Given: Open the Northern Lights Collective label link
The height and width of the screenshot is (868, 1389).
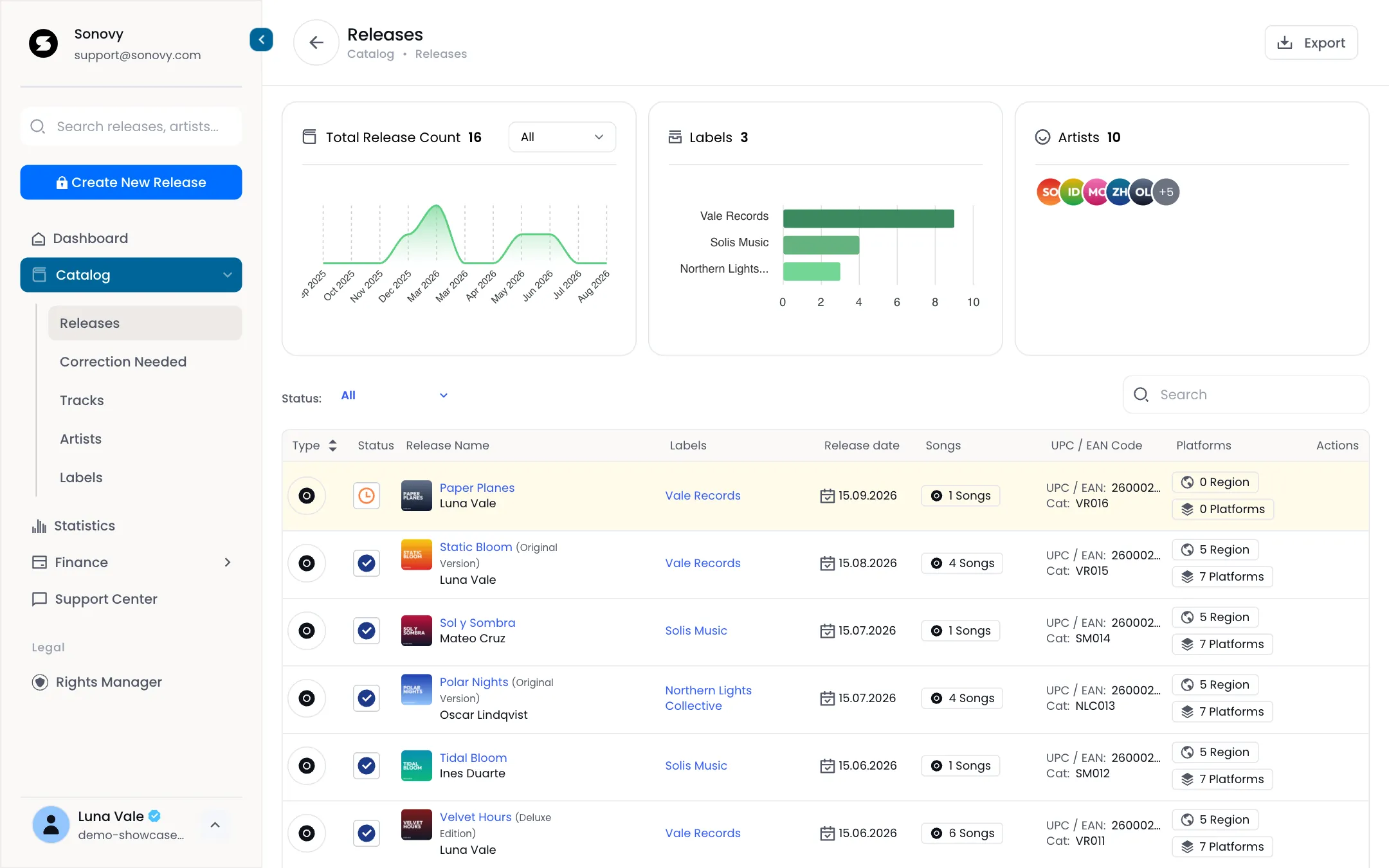Looking at the screenshot, I should pos(708,698).
